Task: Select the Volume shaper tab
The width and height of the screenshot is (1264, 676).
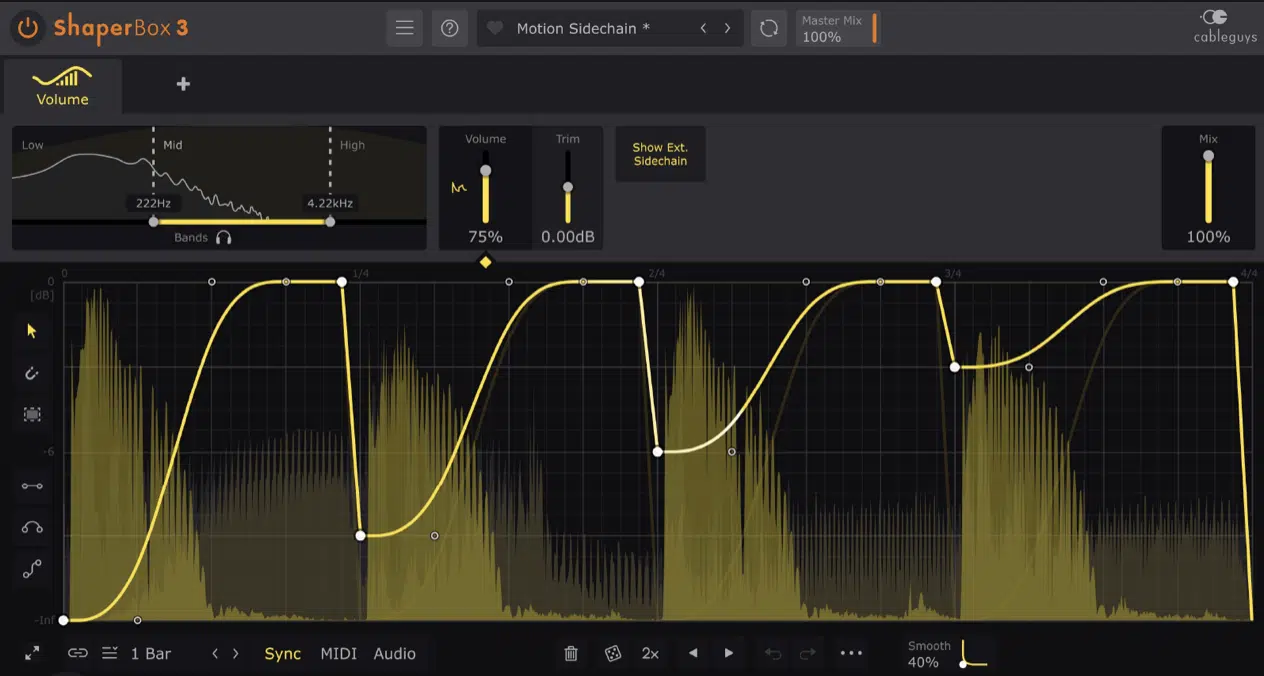Action: [x=63, y=86]
